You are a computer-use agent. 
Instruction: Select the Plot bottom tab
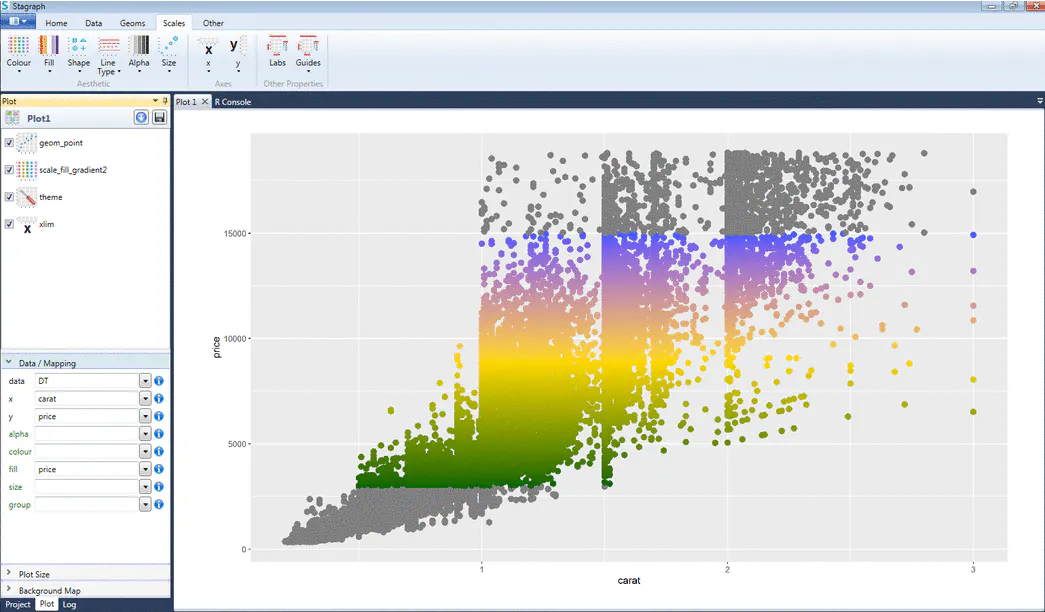pos(47,604)
